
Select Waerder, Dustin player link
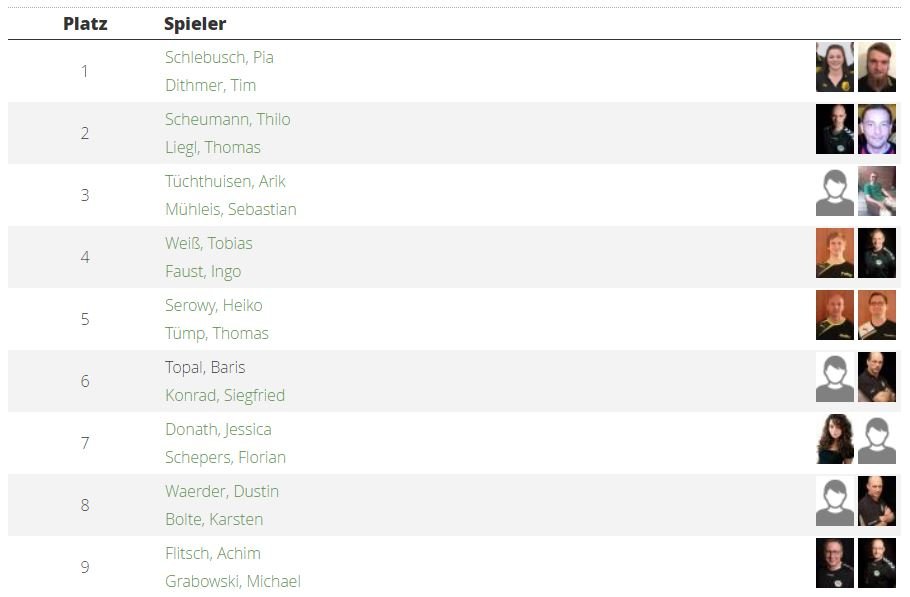point(221,491)
